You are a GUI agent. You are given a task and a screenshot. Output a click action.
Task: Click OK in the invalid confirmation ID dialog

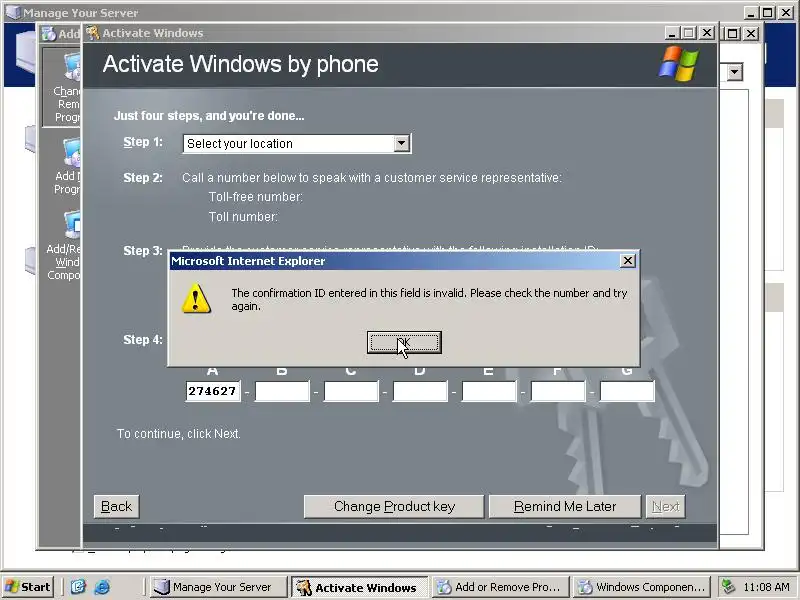click(404, 342)
